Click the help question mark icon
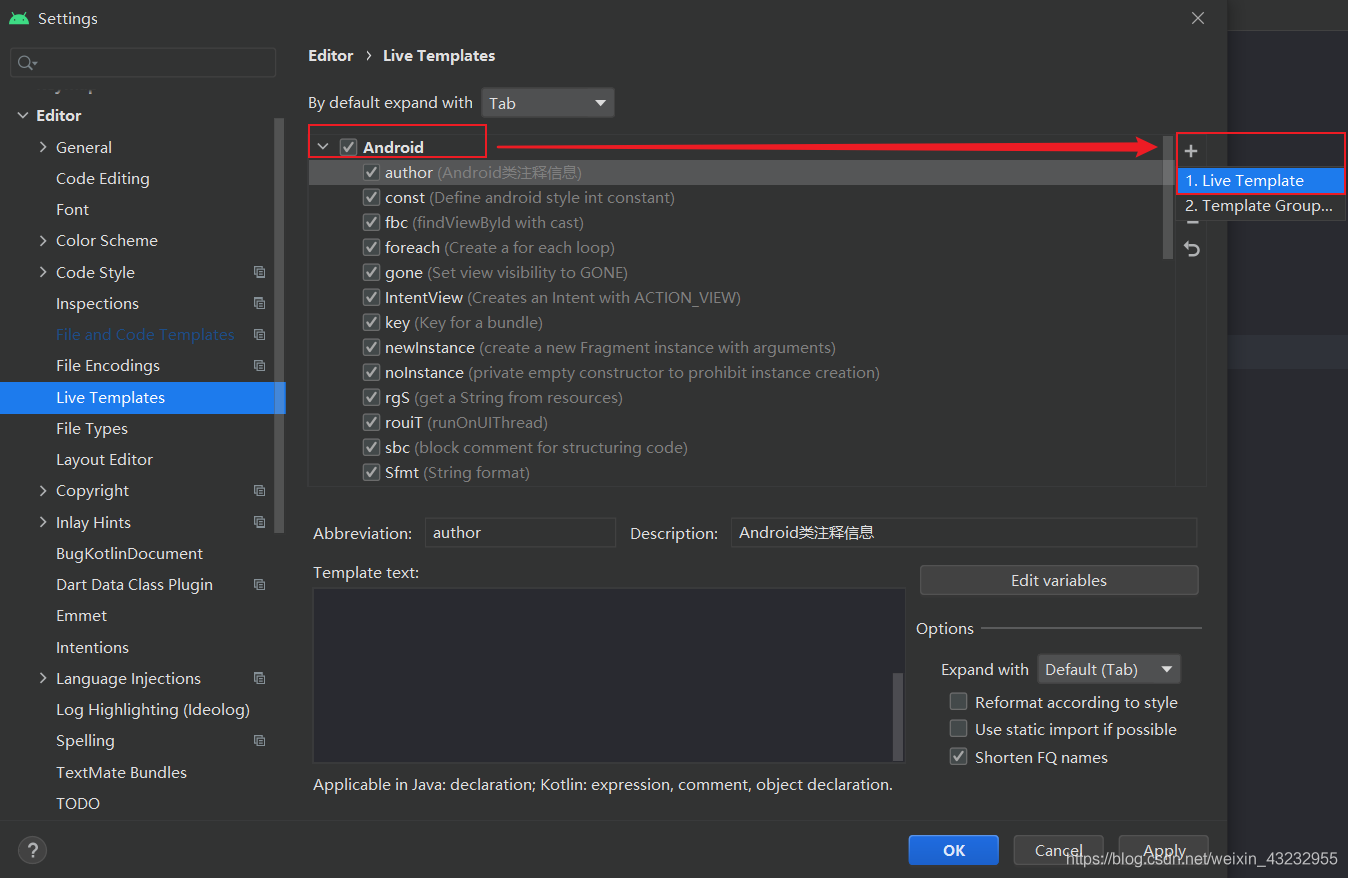The height and width of the screenshot is (878, 1348). coord(32,850)
